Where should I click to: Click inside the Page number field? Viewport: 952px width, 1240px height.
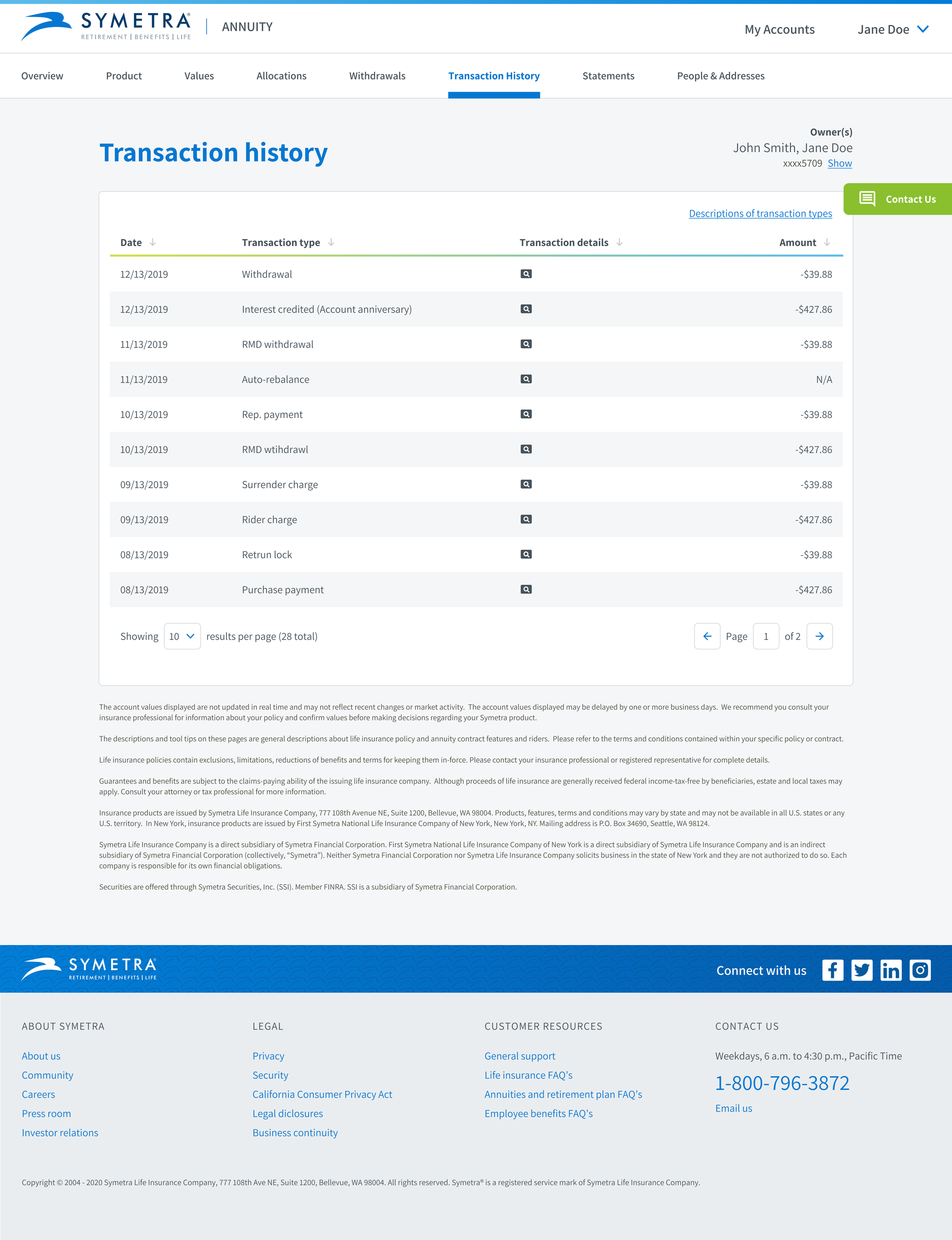coord(765,636)
